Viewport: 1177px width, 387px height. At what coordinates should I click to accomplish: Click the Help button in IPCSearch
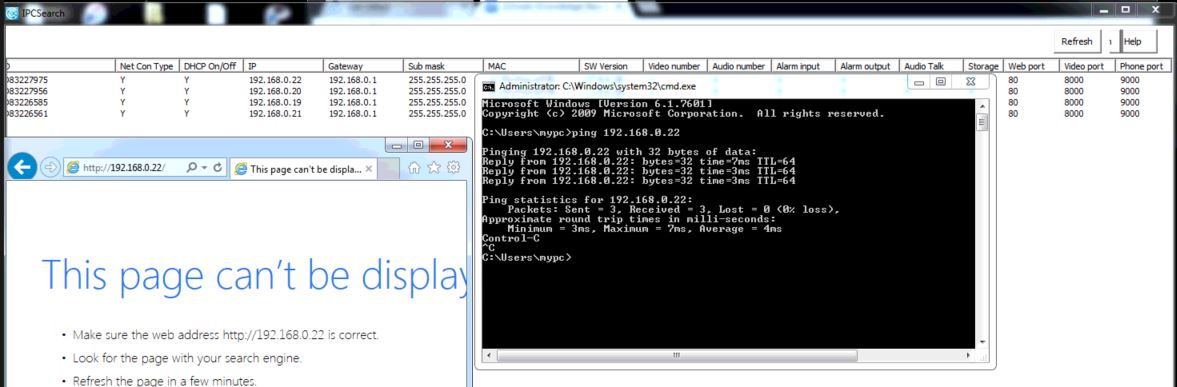[1139, 42]
